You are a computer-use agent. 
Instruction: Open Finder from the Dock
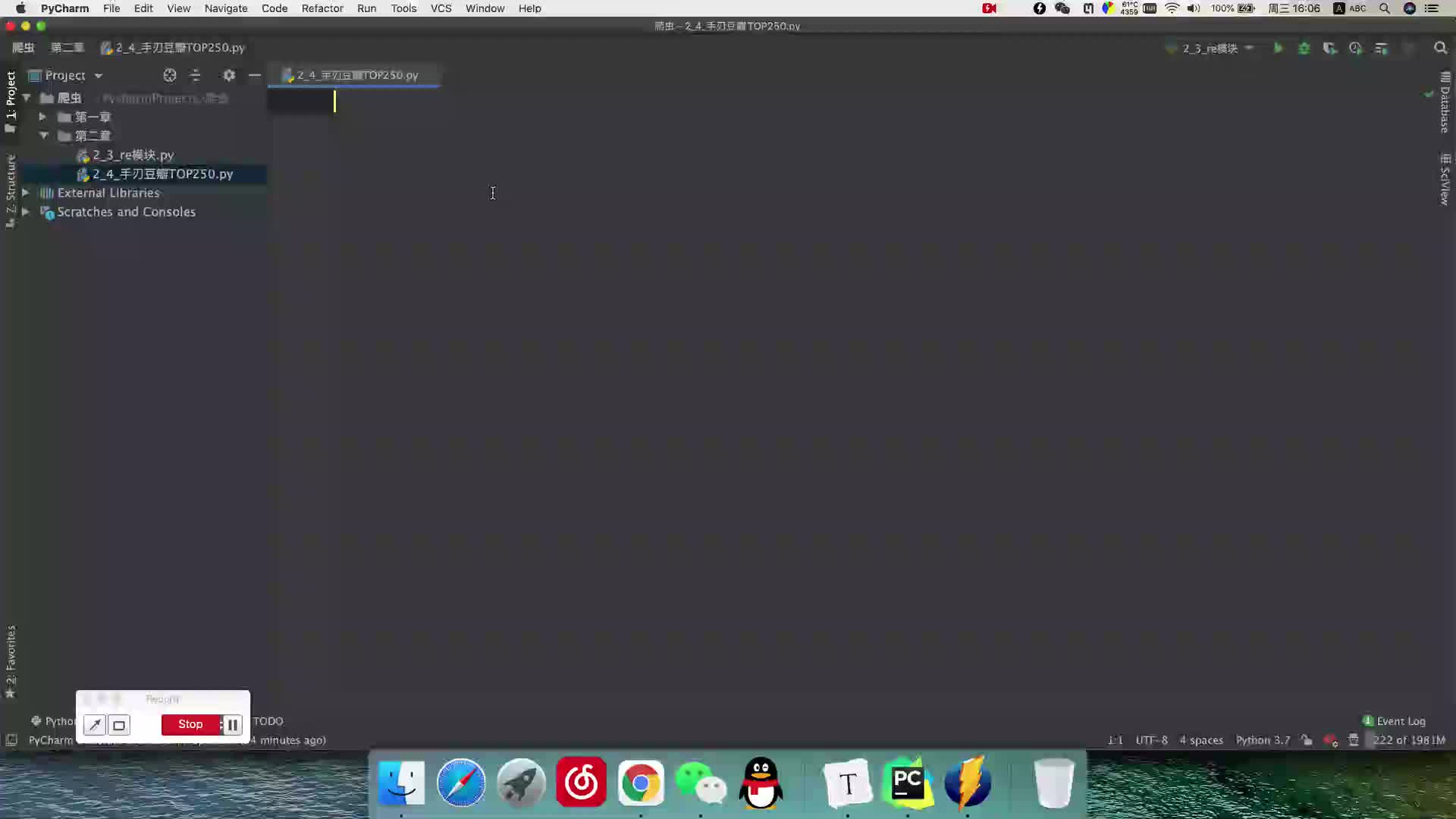[401, 783]
